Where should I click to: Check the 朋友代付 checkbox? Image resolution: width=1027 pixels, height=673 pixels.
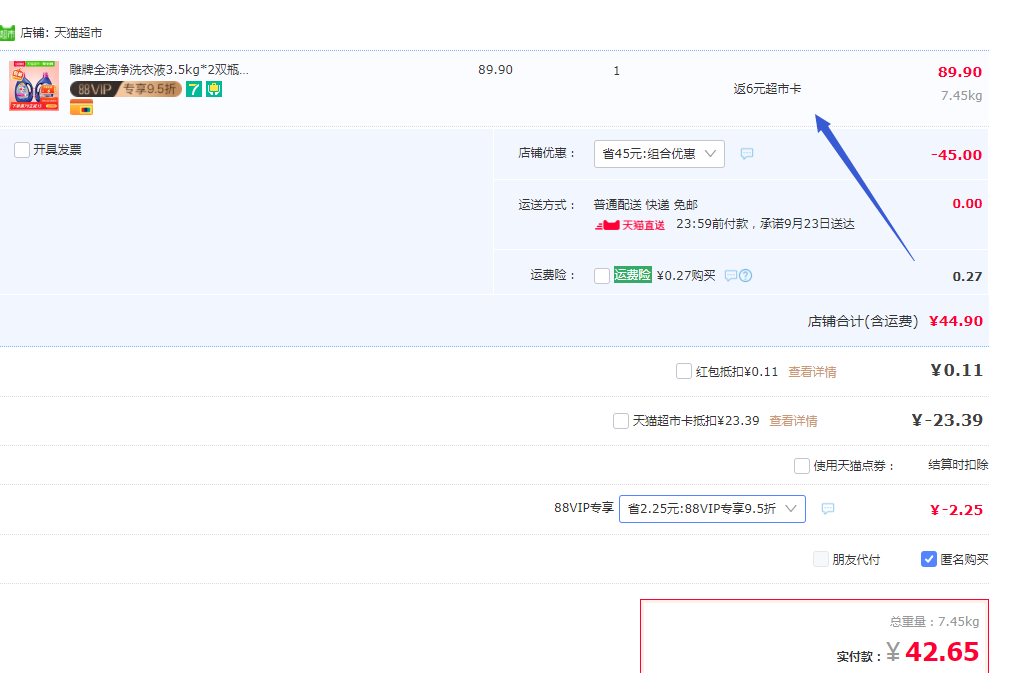(821, 559)
